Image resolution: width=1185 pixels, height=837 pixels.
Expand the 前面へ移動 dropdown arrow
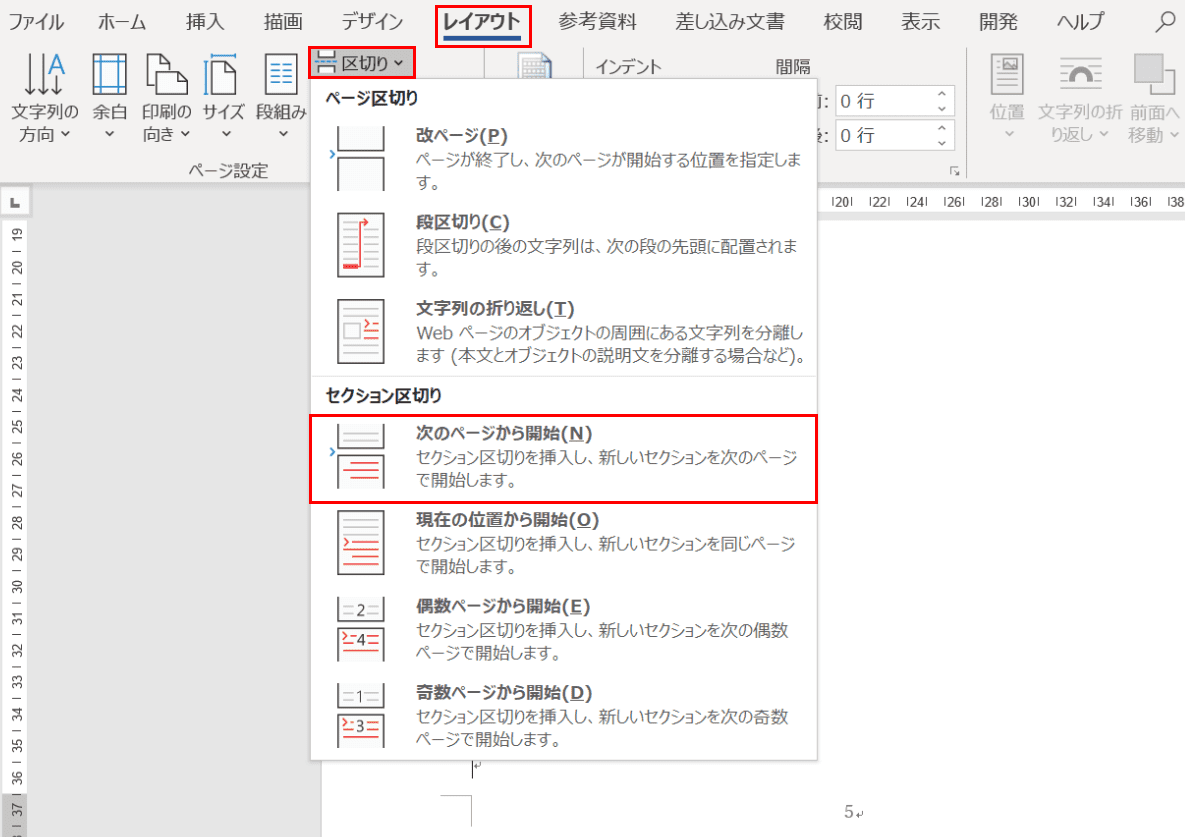click(1174, 134)
